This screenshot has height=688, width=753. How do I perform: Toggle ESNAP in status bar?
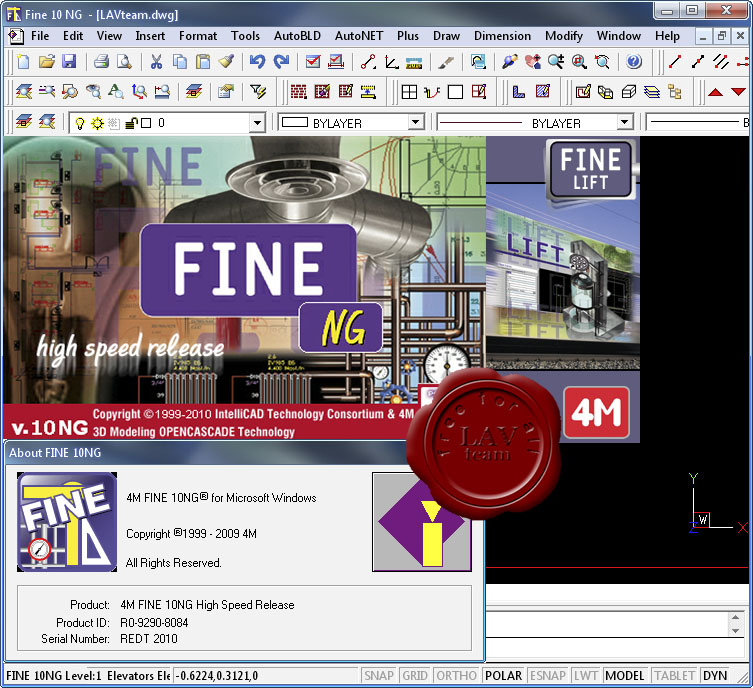(x=547, y=676)
